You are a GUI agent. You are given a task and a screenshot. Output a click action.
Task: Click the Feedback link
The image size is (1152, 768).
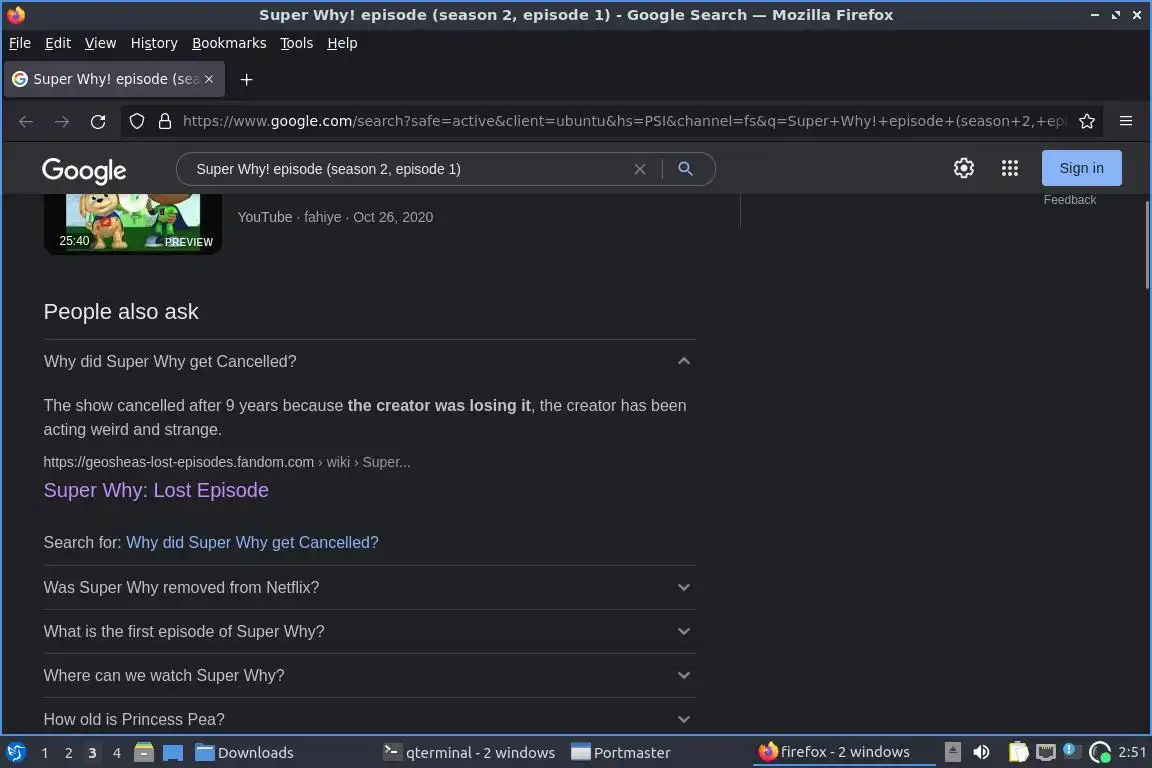coord(1069,200)
